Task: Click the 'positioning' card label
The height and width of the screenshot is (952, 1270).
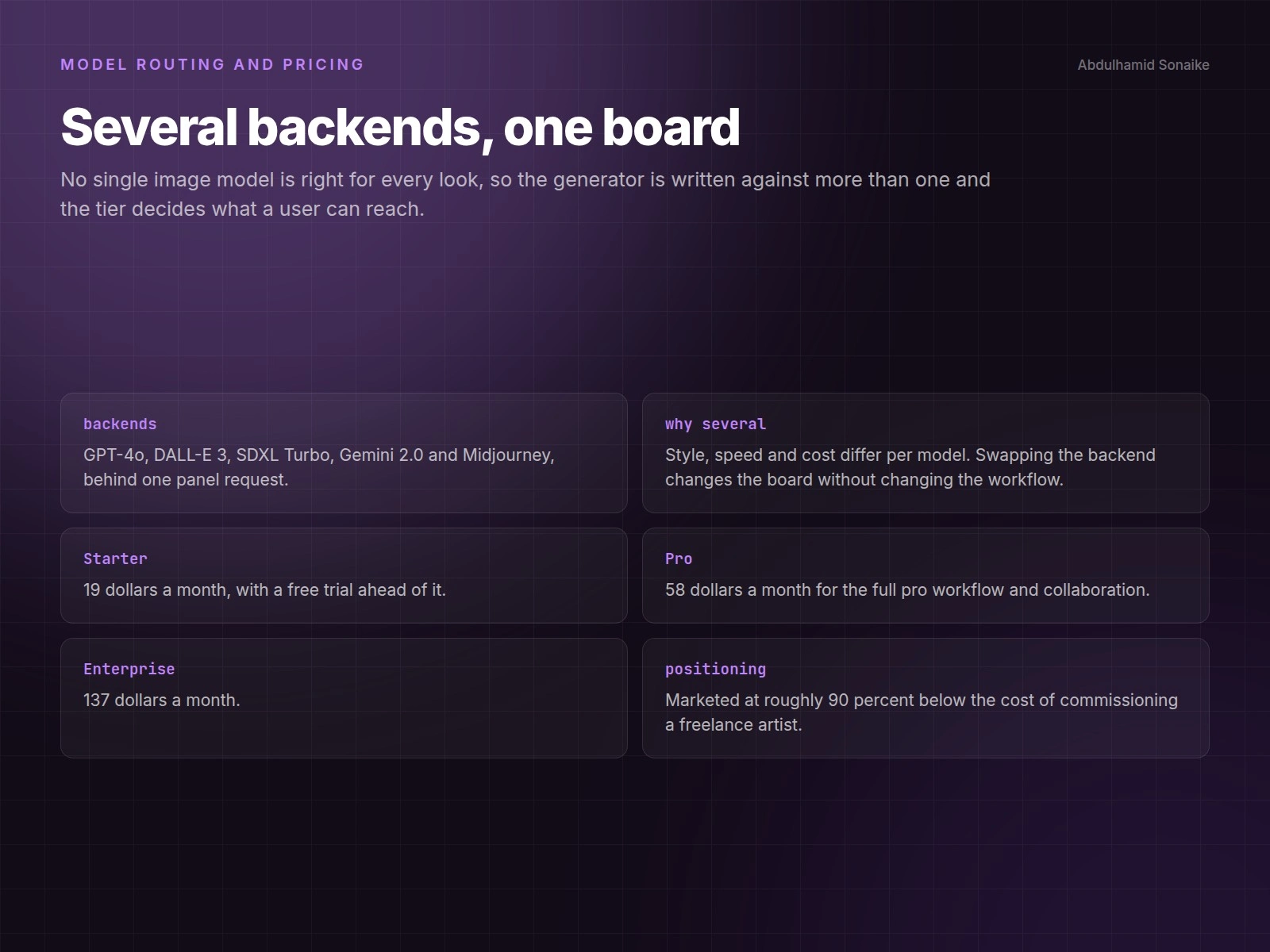Action: click(x=715, y=669)
